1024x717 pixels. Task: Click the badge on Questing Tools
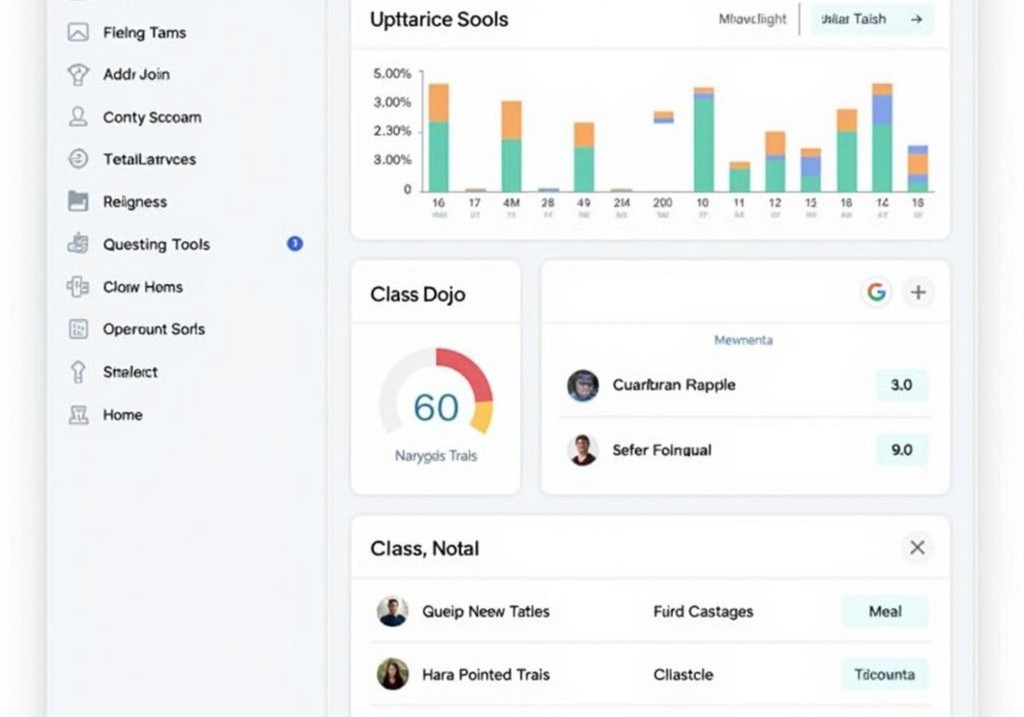(295, 243)
